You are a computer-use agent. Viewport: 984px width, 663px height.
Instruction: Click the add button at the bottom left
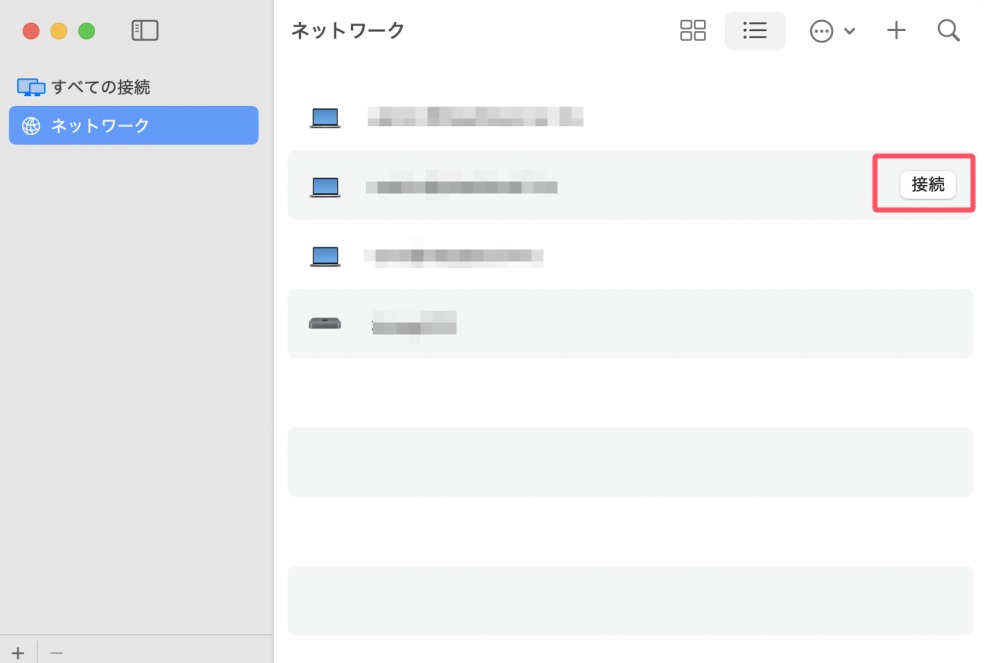pos(17,651)
